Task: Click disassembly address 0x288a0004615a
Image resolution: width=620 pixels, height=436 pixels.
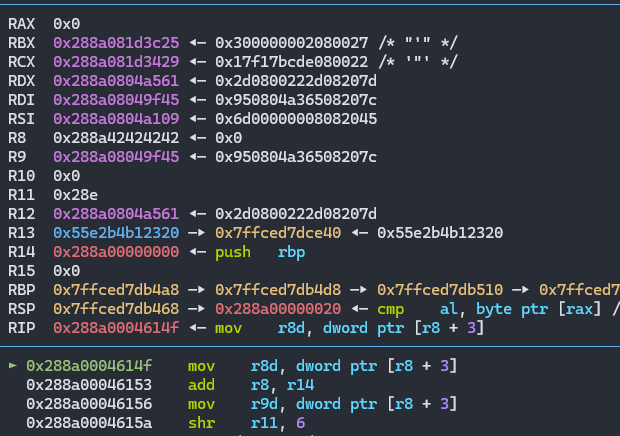Action: pos(89,423)
